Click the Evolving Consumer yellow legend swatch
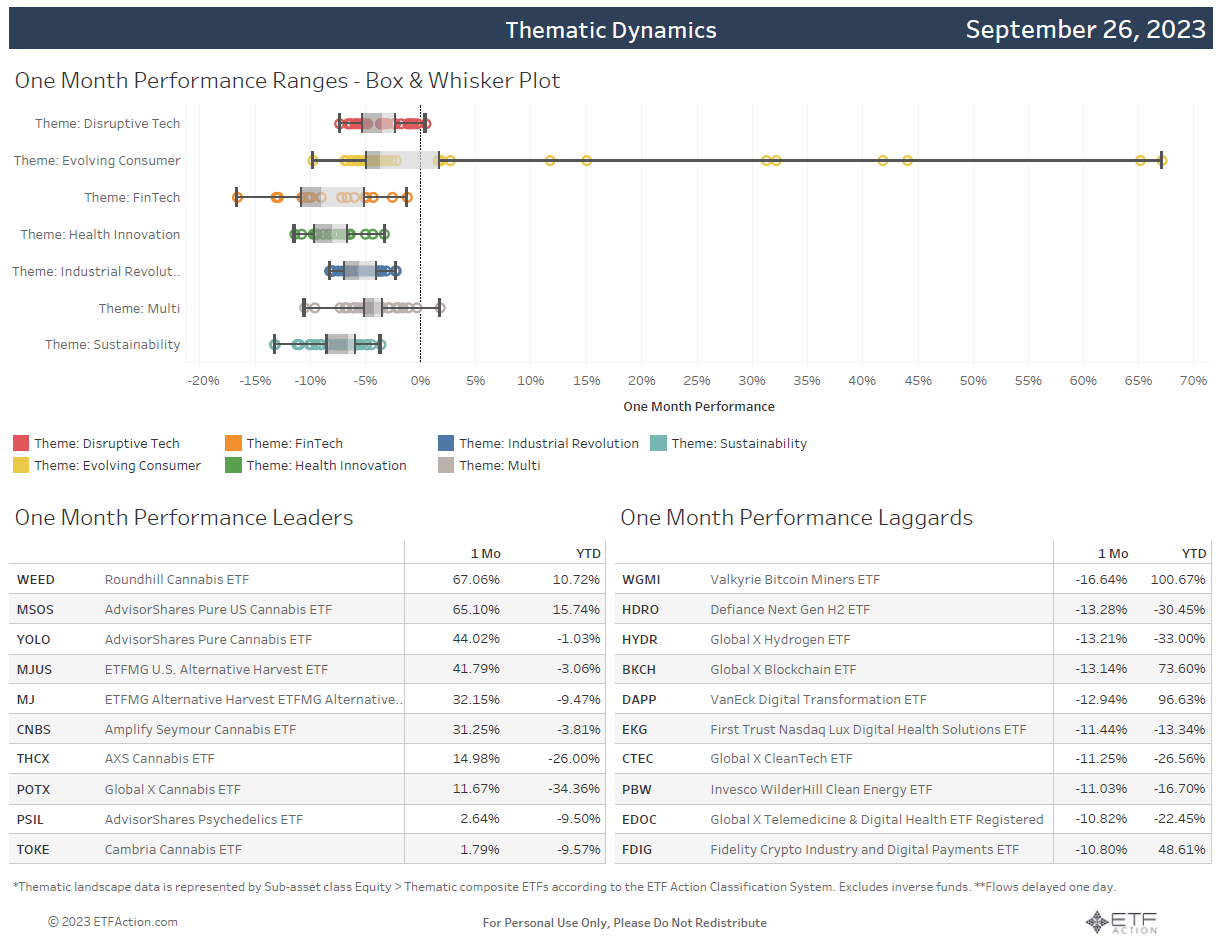Viewport: 1224px width, 943px height. pyautogui.click(x=21, y=466)
